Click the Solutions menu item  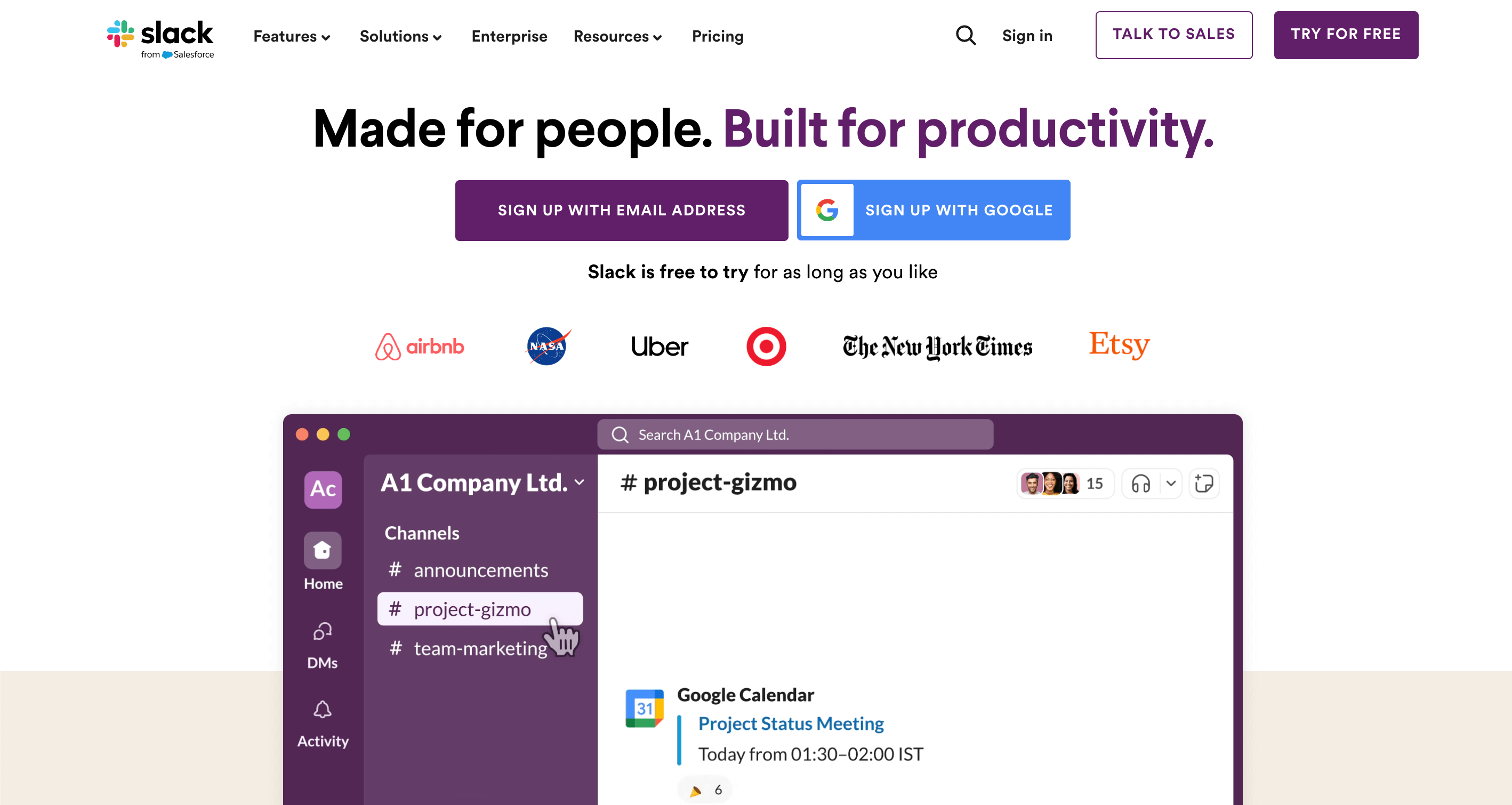point(399,36)
